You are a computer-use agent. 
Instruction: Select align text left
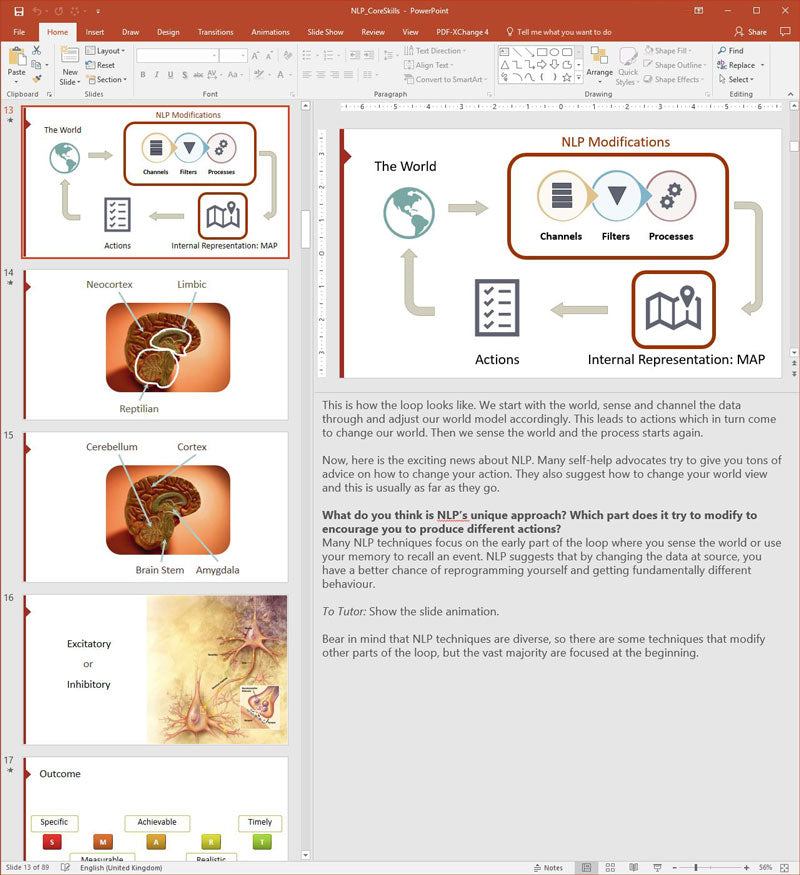[307, 74]
